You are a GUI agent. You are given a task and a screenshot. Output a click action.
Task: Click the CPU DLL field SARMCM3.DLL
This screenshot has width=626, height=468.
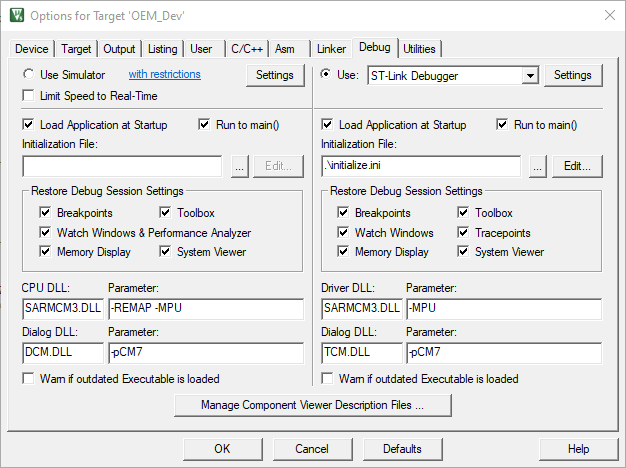click(63, 309)
